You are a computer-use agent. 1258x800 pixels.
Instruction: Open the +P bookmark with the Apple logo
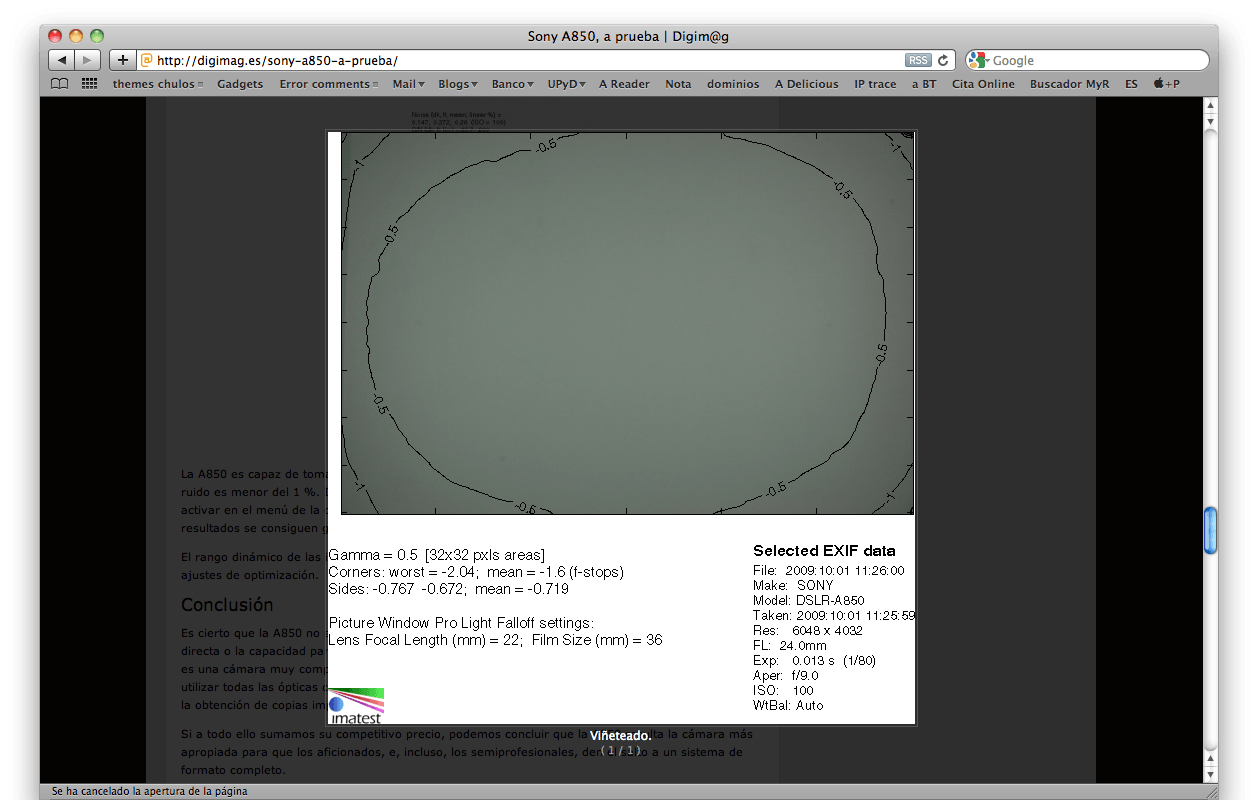tap(1166, 84)
